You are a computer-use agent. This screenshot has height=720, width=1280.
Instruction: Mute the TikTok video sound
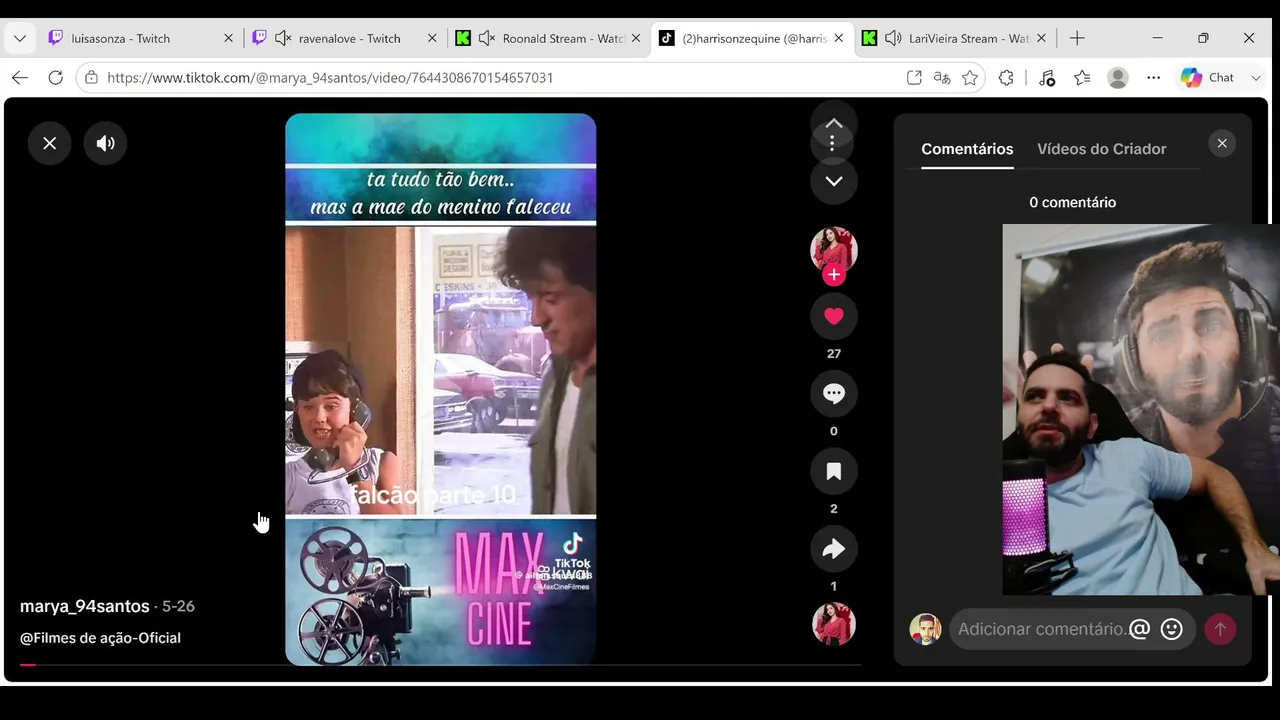[x=105, y=143]
